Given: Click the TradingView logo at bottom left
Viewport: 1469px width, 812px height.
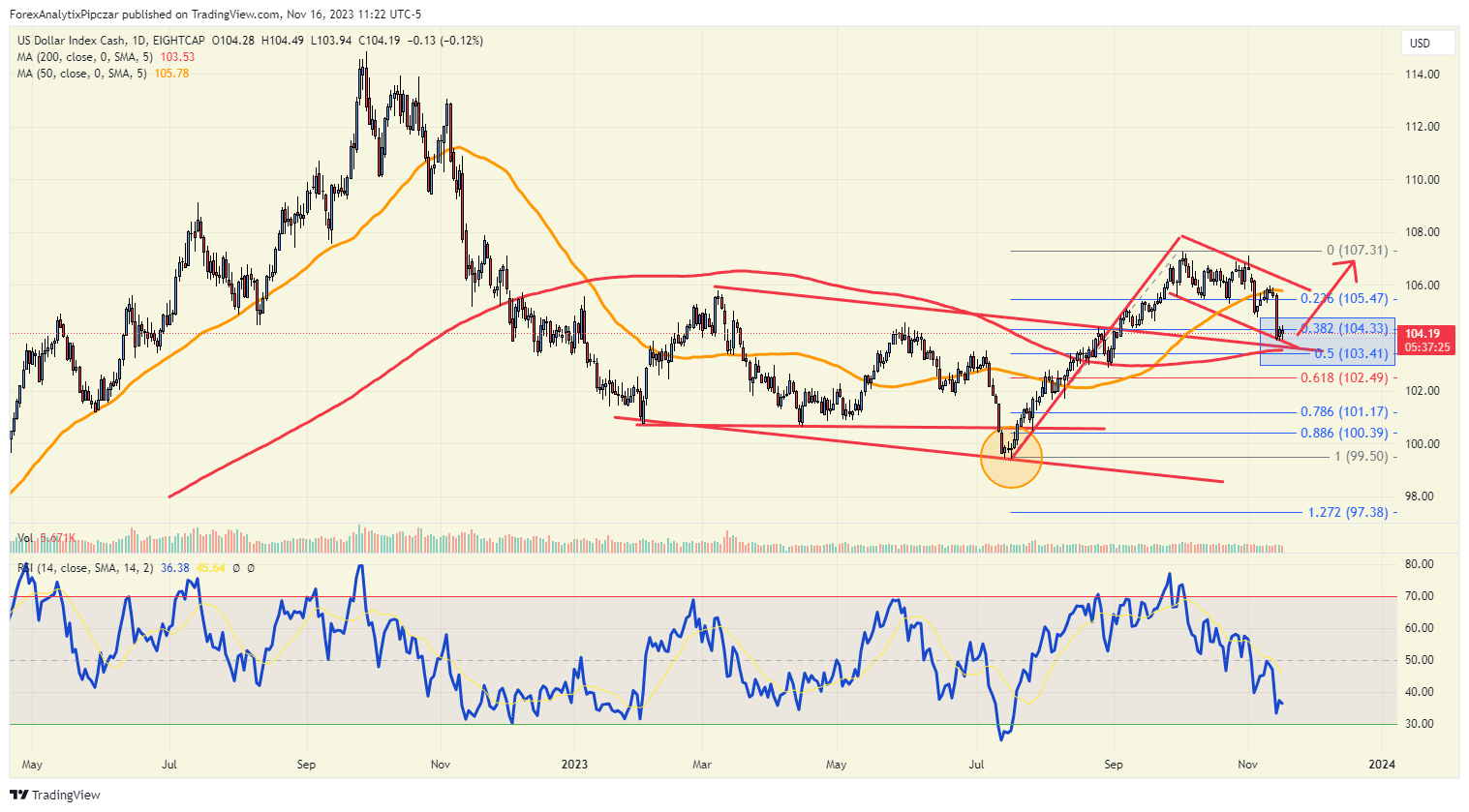Looking at the screenshot, I should pos(18,795).
